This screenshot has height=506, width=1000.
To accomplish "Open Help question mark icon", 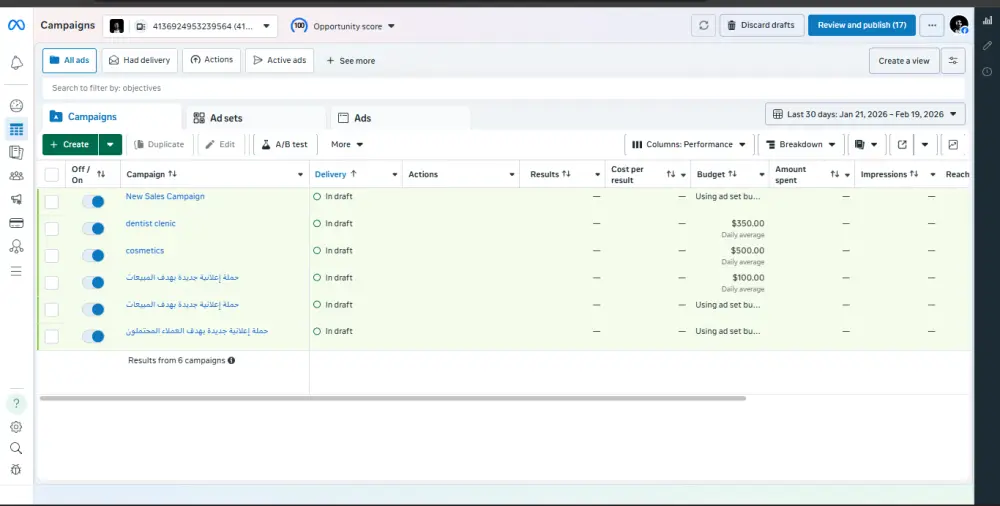I will (17, 403).
